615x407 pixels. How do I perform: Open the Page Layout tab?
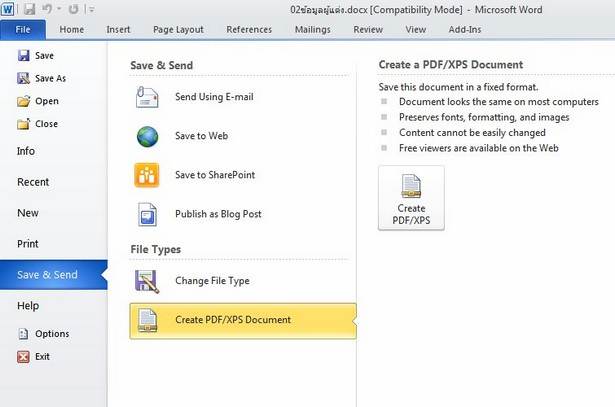click(178, 30)
